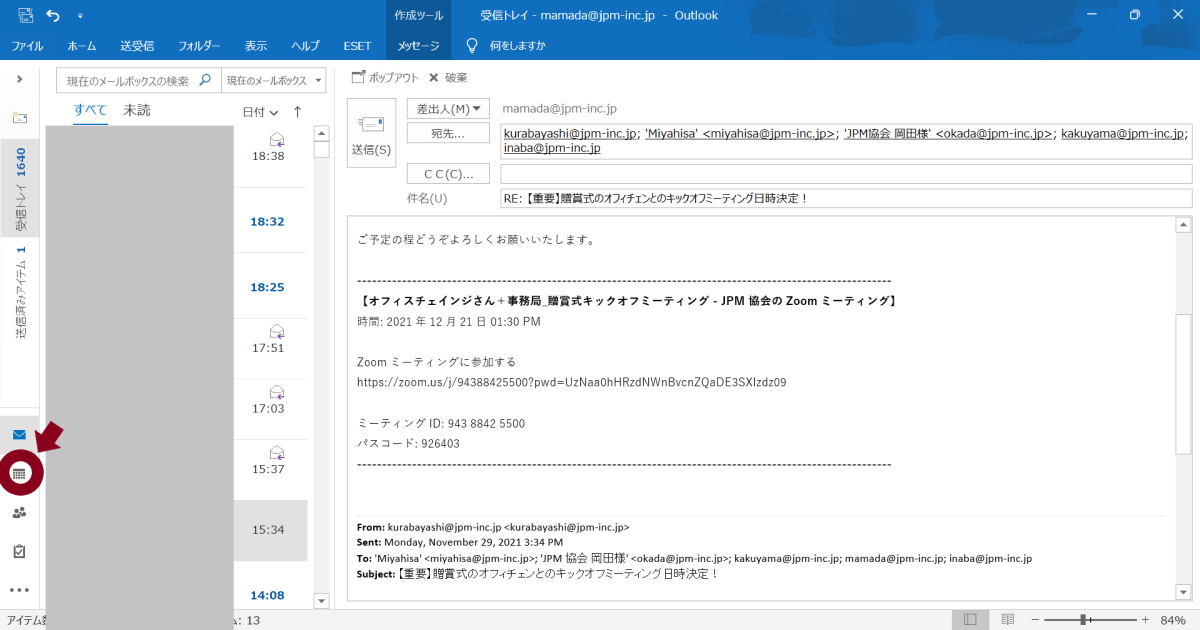Toggle sort order with the up arrow

point(297,112)
